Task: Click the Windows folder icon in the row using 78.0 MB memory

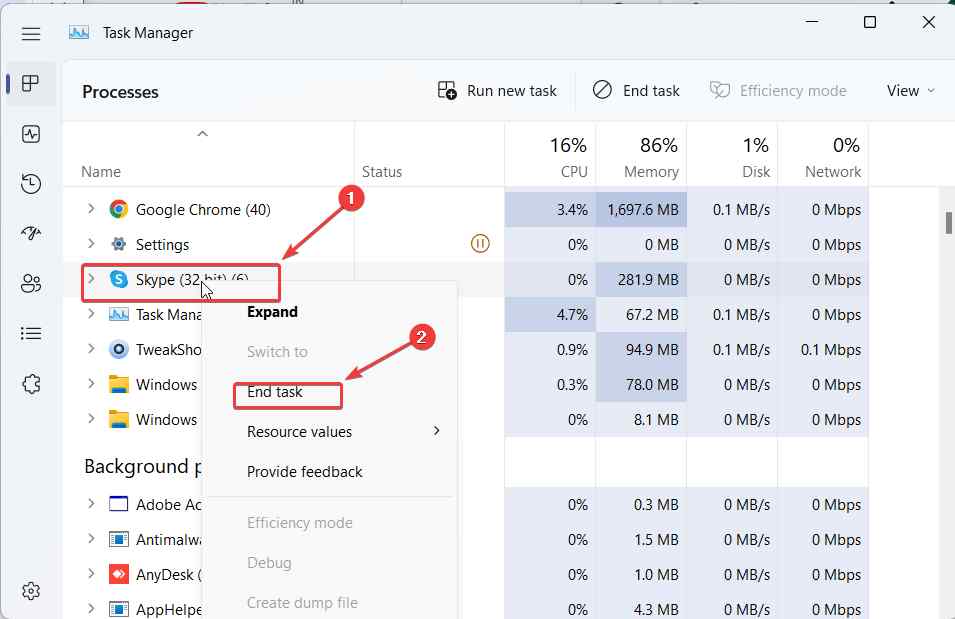Action: click(119, 384)
